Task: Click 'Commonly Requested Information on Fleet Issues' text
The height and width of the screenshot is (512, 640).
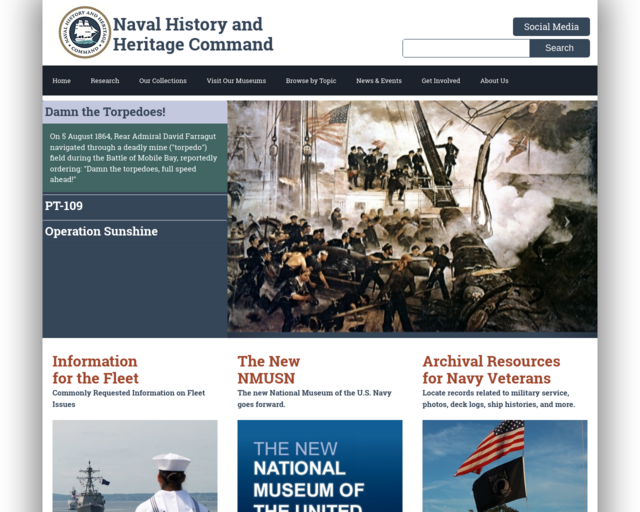Action: click(x=129, y=398)
